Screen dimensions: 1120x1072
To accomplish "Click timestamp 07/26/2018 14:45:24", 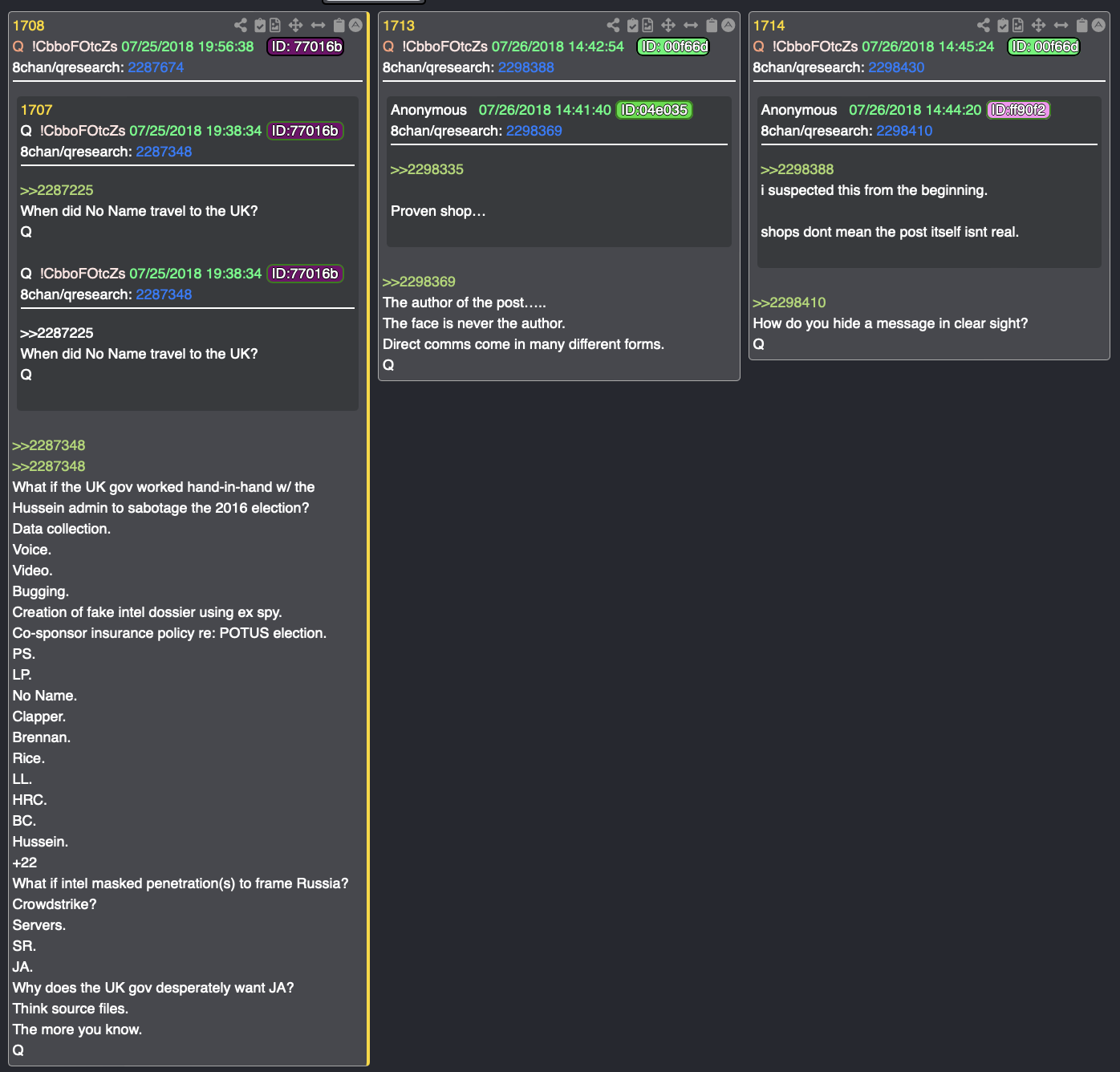I will click(927, 47).
